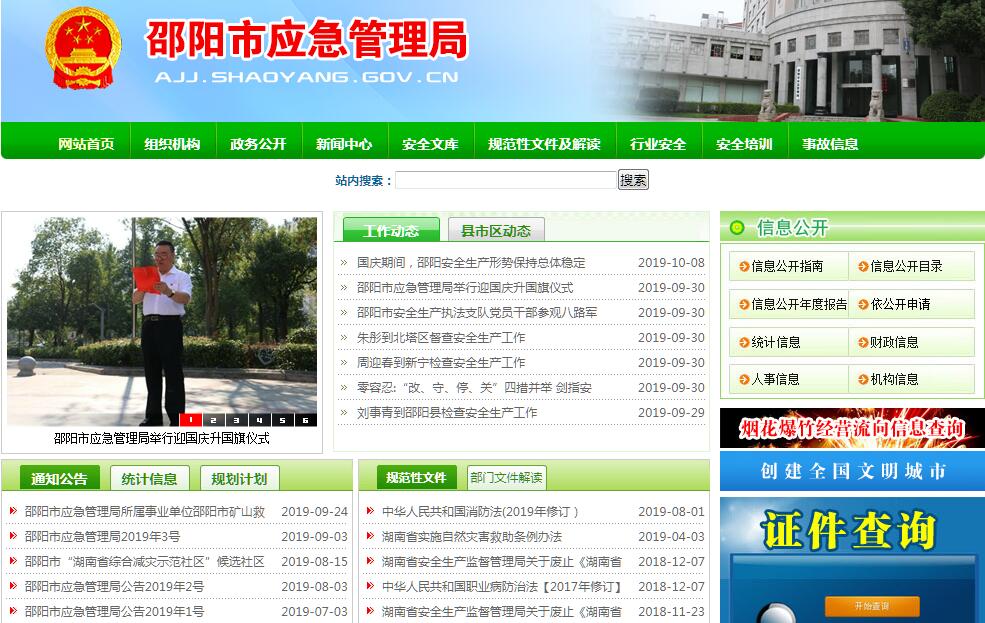Click the 烟花爆竹经营流向信息查询 banner

click(x=852, y=428)
